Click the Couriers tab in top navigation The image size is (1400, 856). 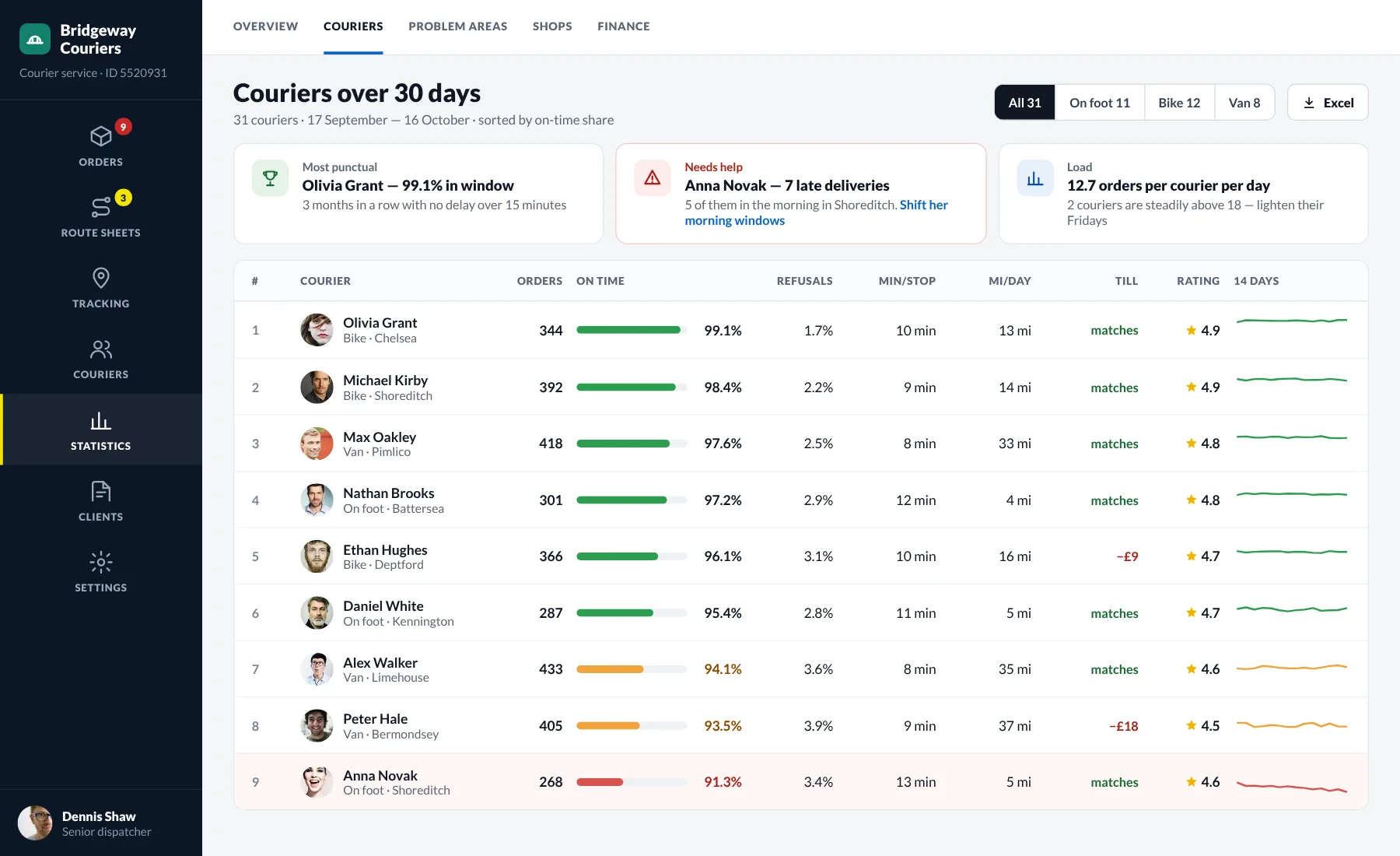353,26
